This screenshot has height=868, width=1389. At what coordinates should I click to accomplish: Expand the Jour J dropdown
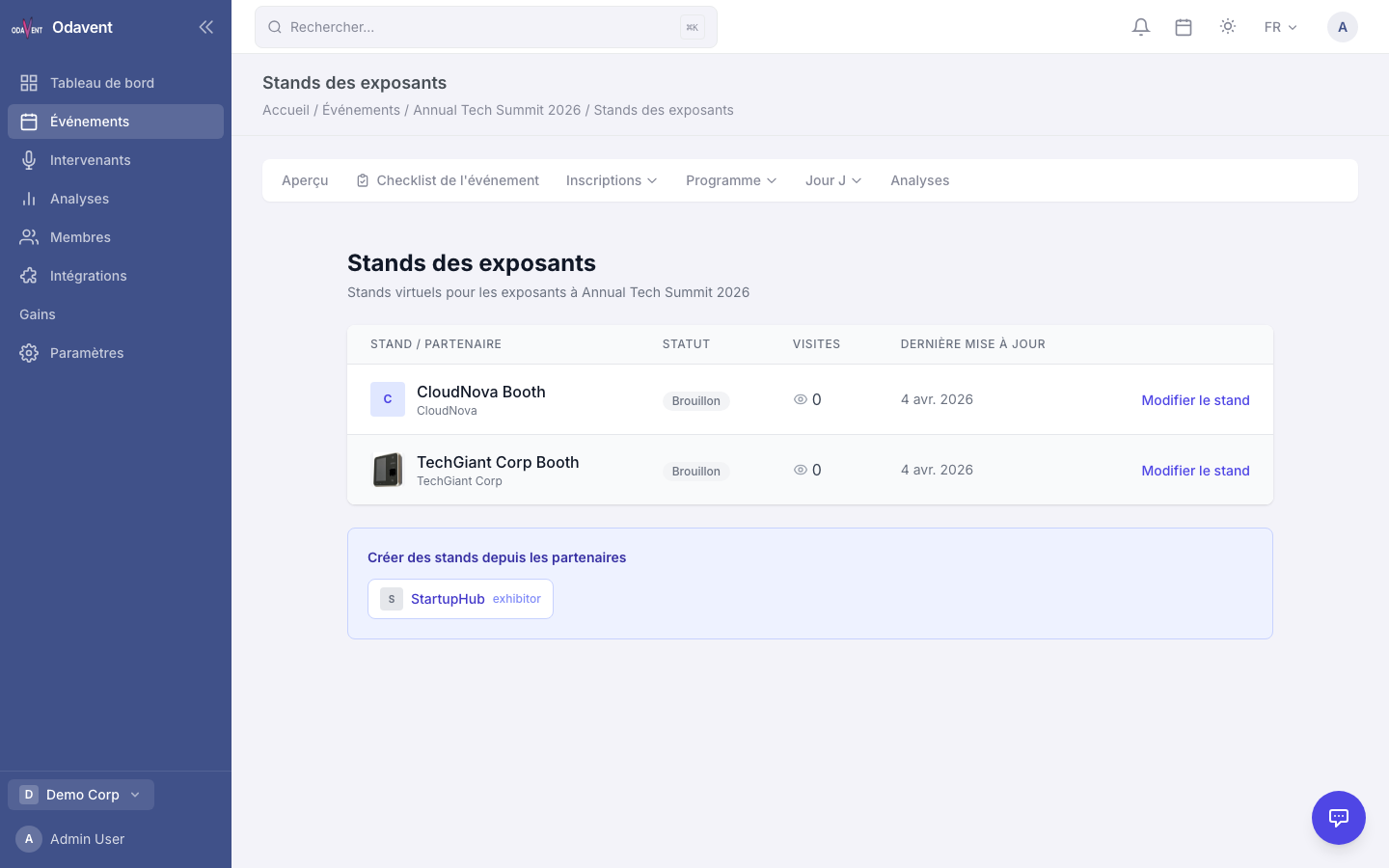point(833,180)
